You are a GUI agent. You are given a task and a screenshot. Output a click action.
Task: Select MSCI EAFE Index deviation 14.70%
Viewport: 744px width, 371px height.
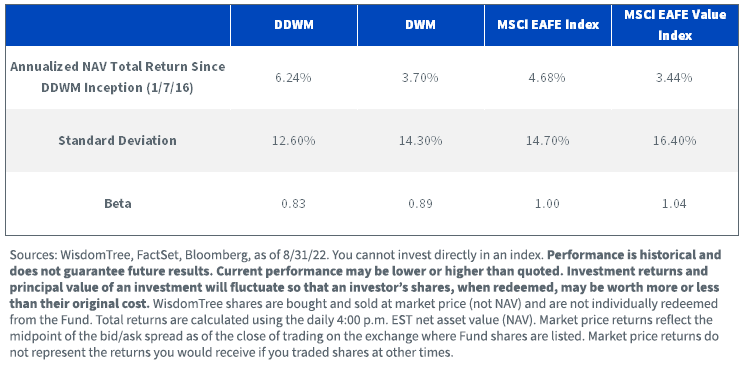tap(548, 140)
